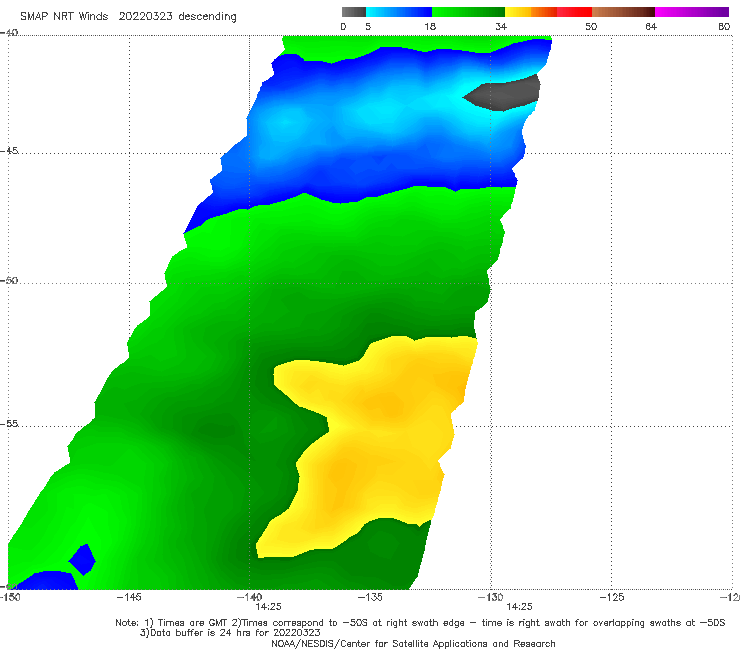Click the '18' color bar label
The height and width of the screenshot is (650, 740).
pyautogui.click(x=430, y=26)
